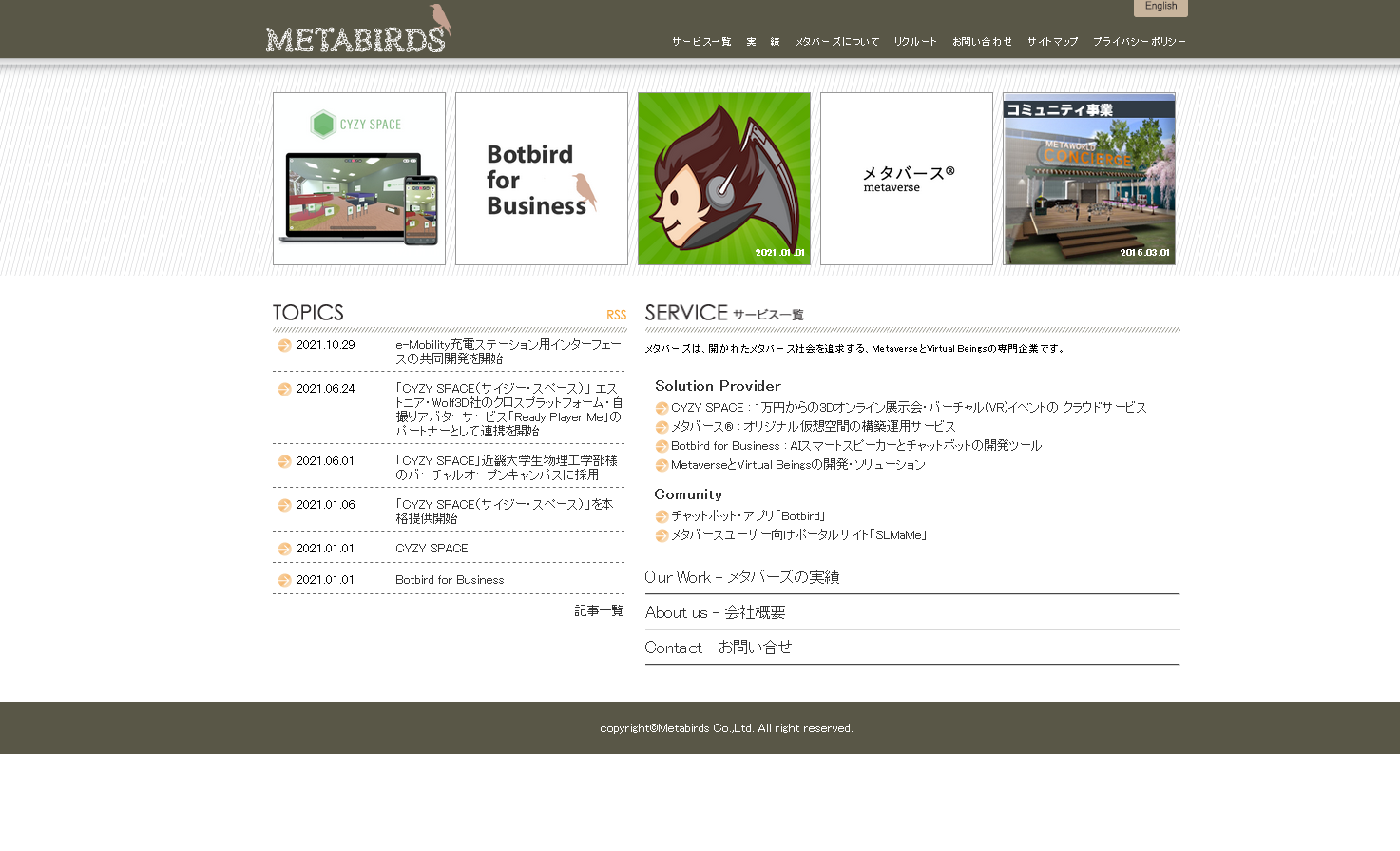Click the orange arrow bullet beside 2021.01.06

284,505
